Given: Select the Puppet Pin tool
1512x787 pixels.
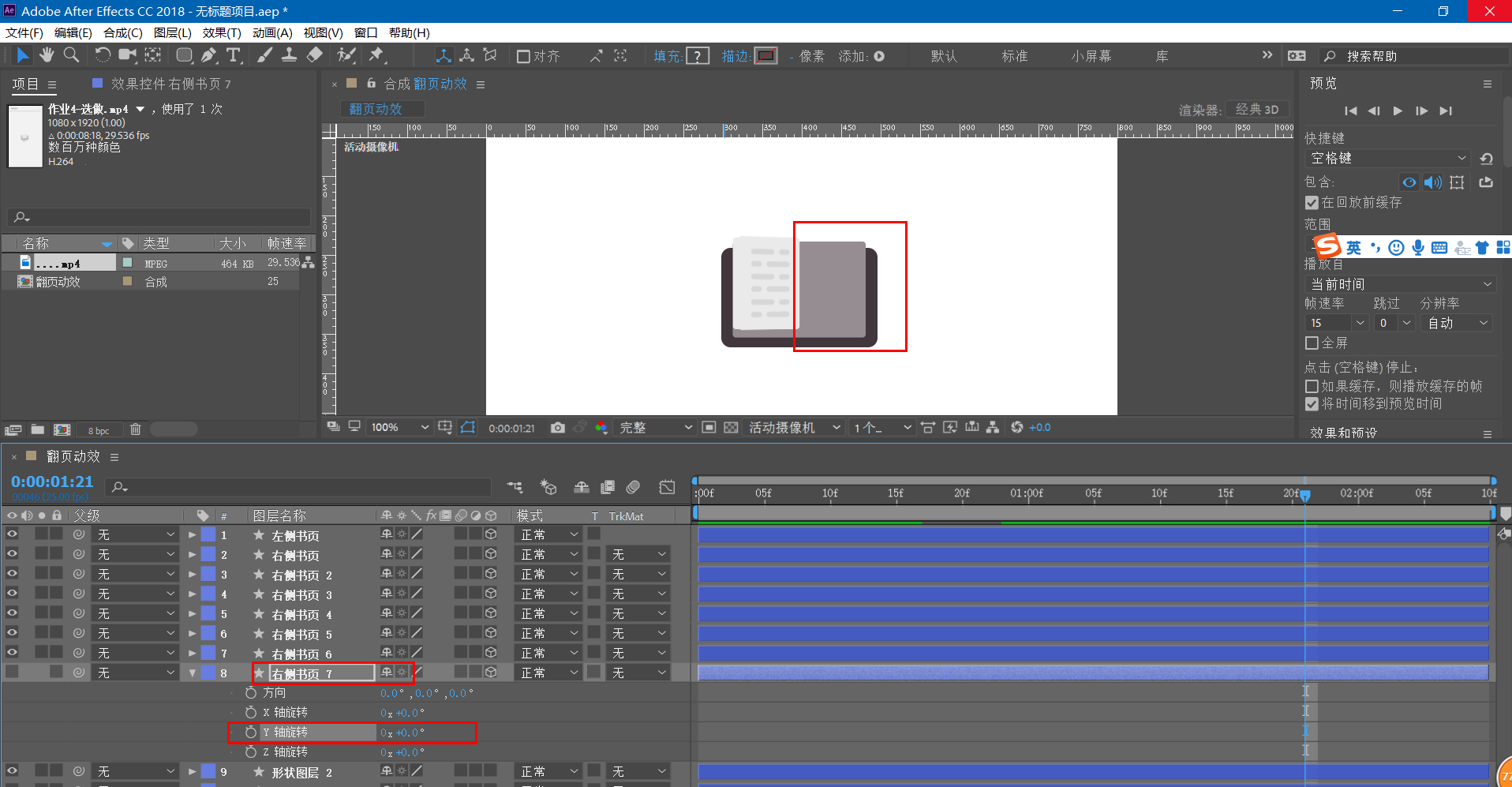Looking at the screenshot, I should pyautogui.click(x=376, y=55).
